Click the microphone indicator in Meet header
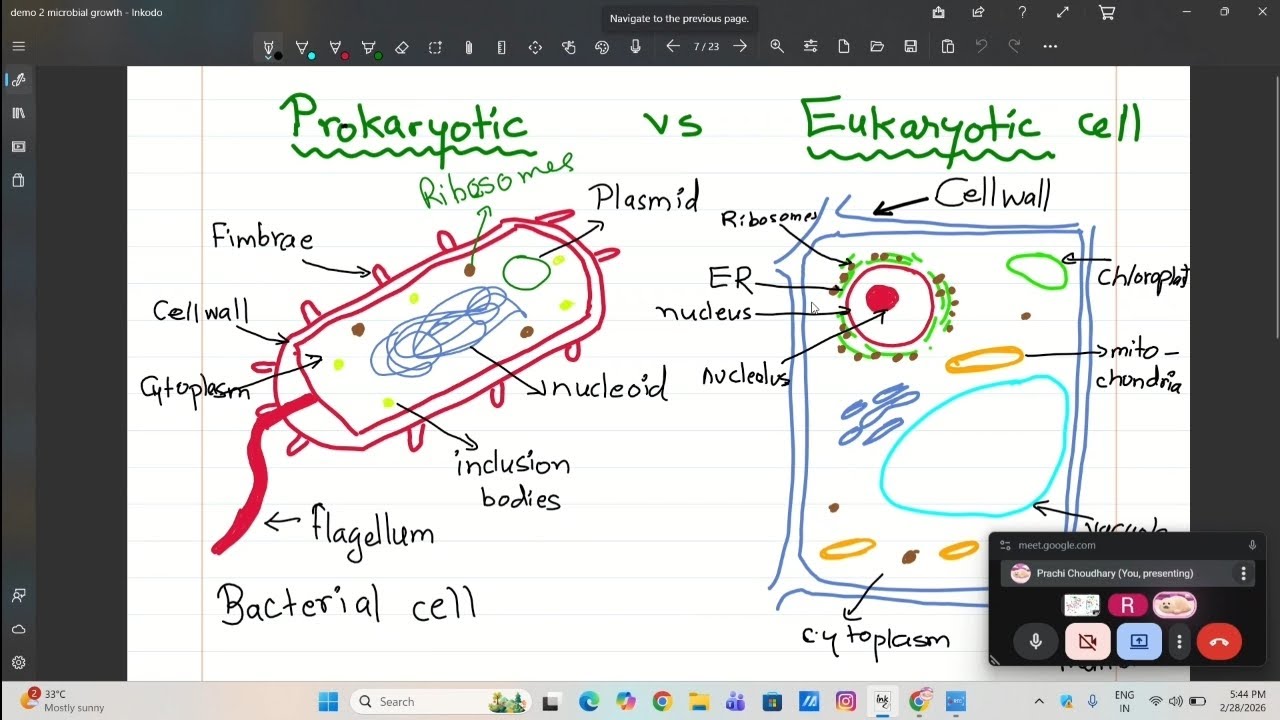Image resolution: width=1280 pixels, height=720 pixels. pos(1252,545)
